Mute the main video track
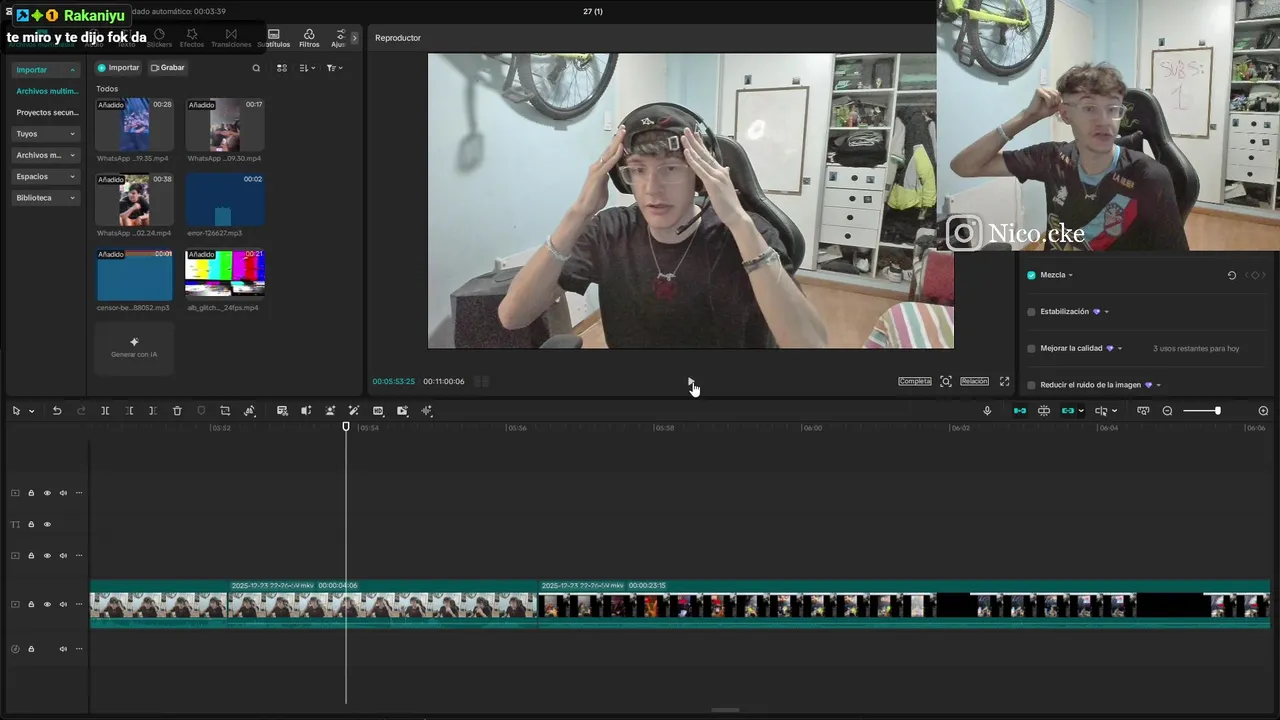This screenshot has height=720, width=1280. coord(63,605)
